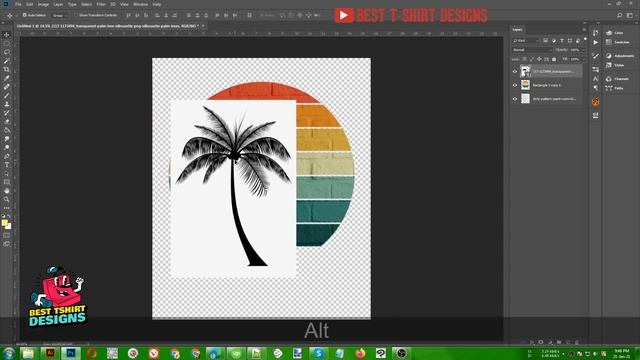Screen dimensions: 640x360
Task: Open the Channels panel
Action: point(618,78)
